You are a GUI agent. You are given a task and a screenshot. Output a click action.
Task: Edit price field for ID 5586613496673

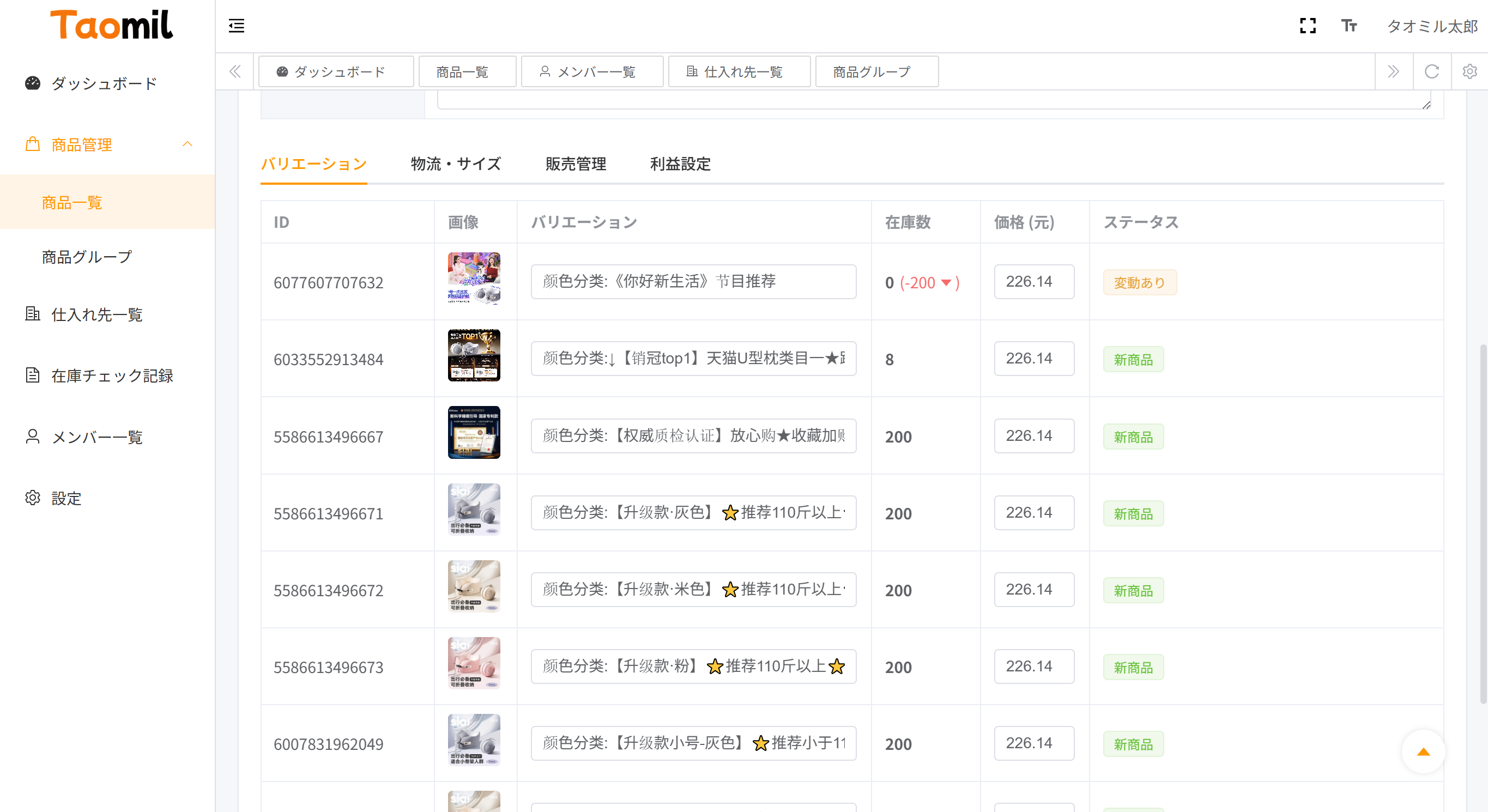pyautogui.click(x=1034, y=666)
